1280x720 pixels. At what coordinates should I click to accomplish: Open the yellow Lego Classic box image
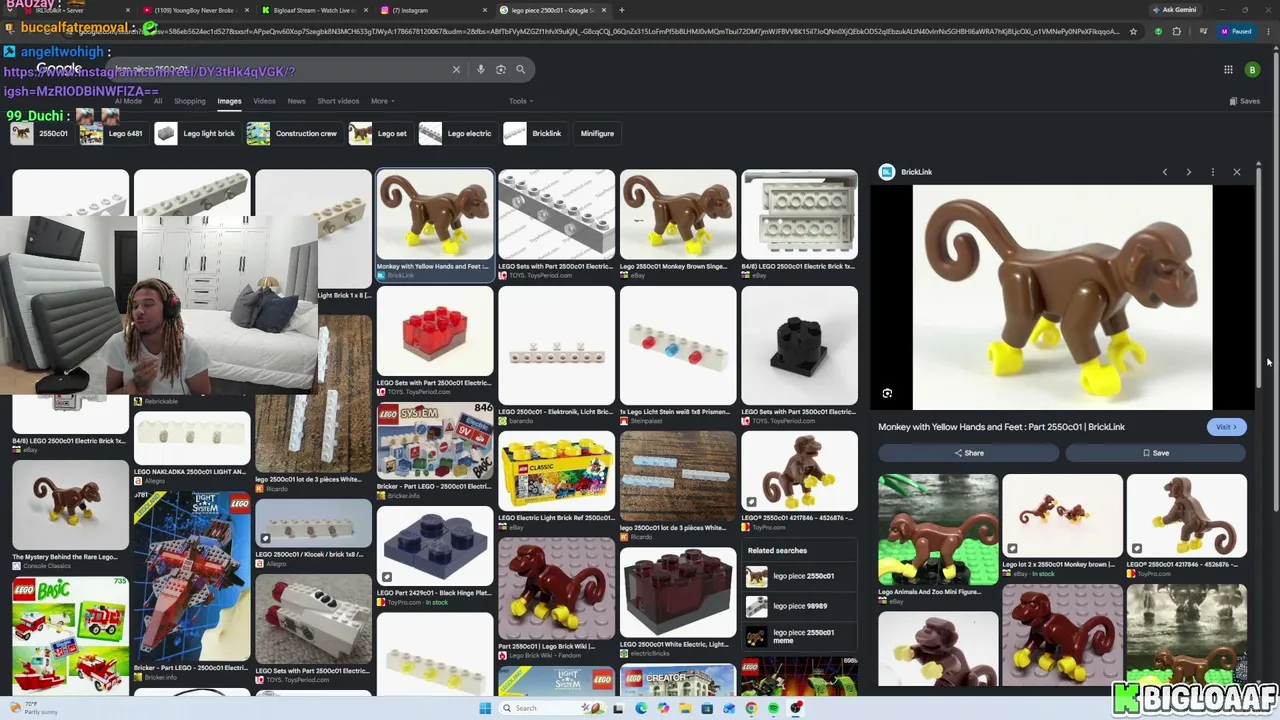[x=556, y=471]
